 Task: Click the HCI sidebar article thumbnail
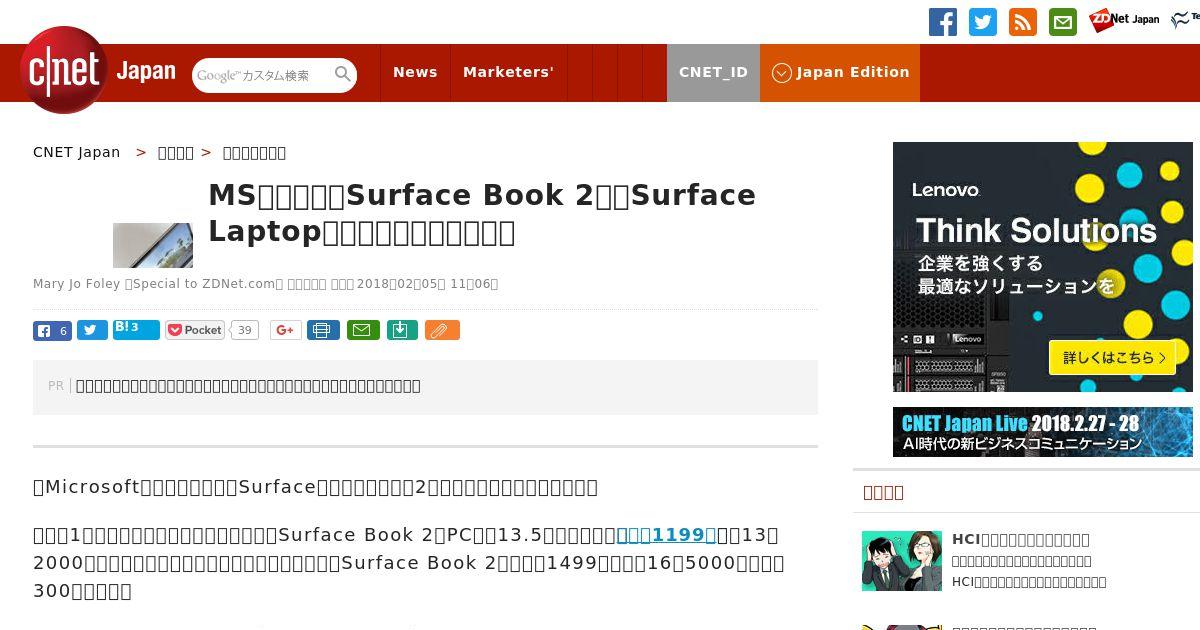[x=902, y=561]
